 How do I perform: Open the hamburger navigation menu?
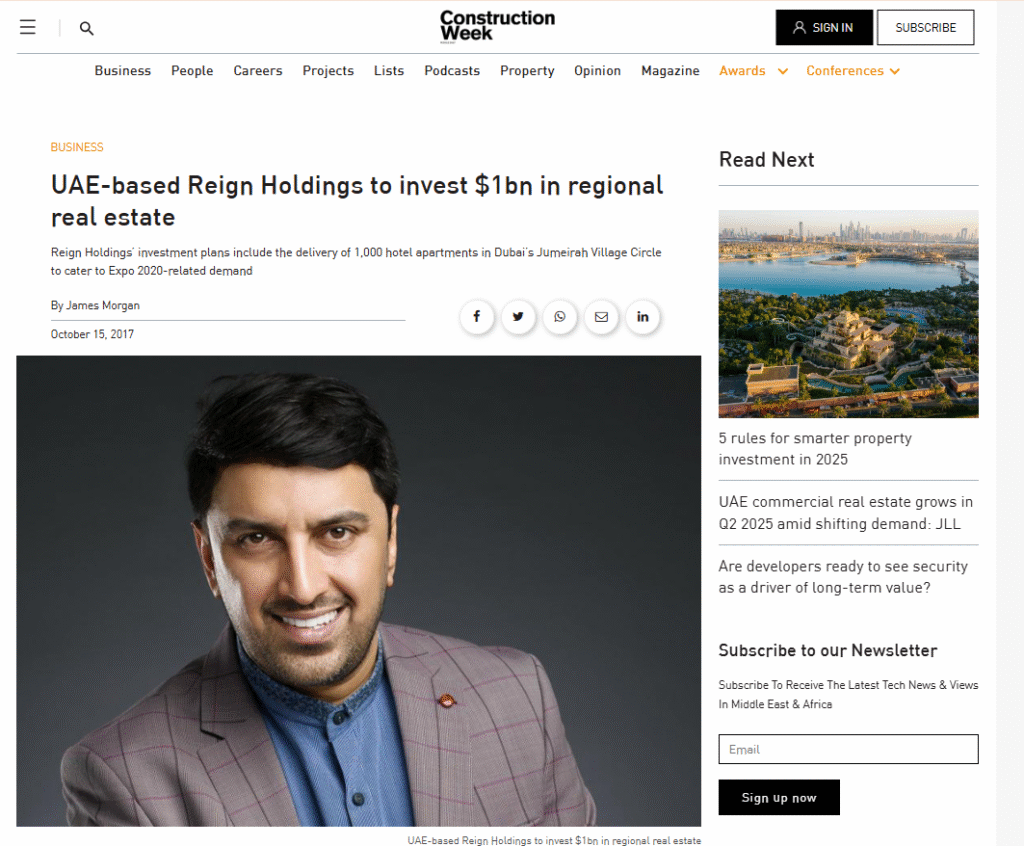coord(28,28)
